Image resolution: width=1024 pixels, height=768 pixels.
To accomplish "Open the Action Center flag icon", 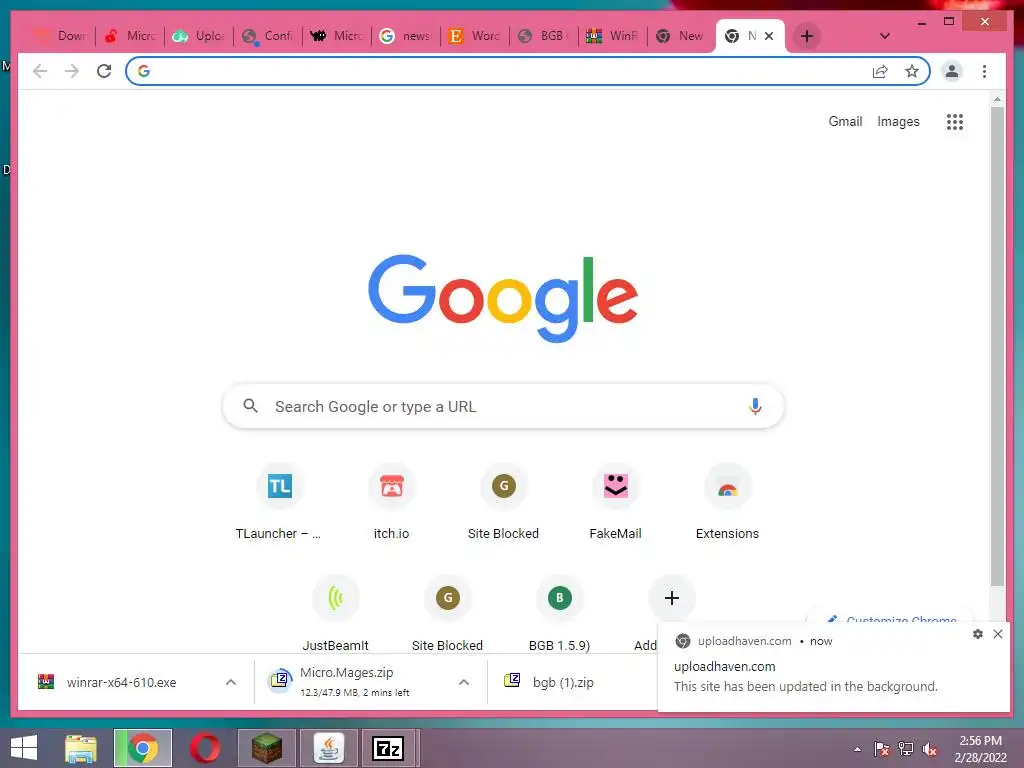I will (881, 749).
